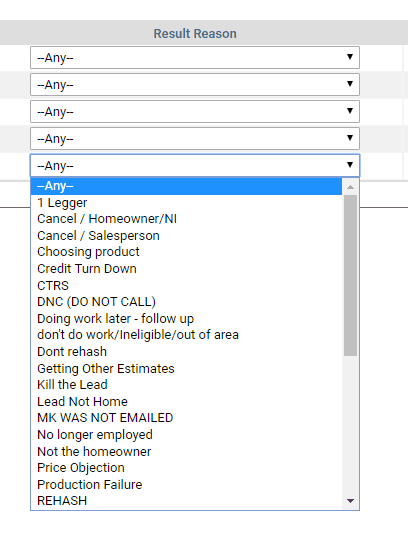
Task: Open the second --Any-- dropdown
Action: point(195,84)
